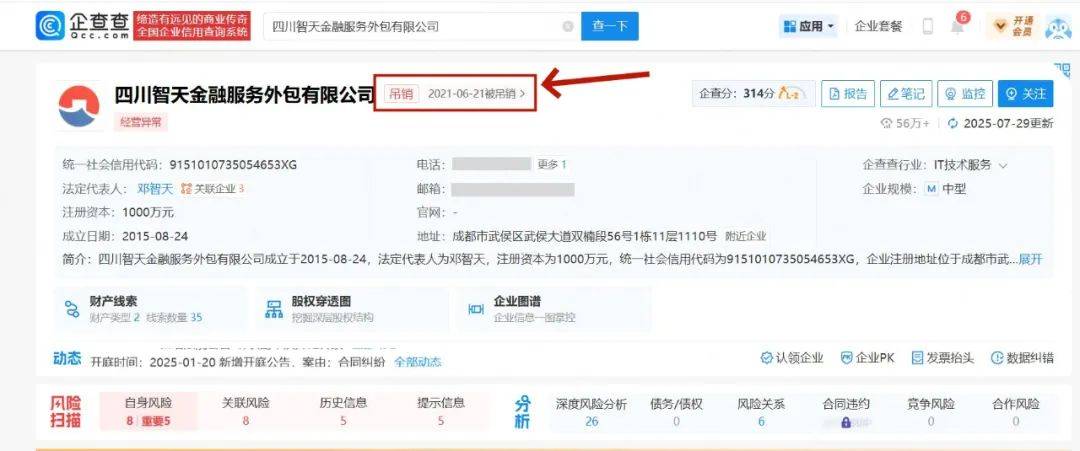Select the 自身风险 risk tab
Screen dimensions: 1080x451
click(148, 411)
